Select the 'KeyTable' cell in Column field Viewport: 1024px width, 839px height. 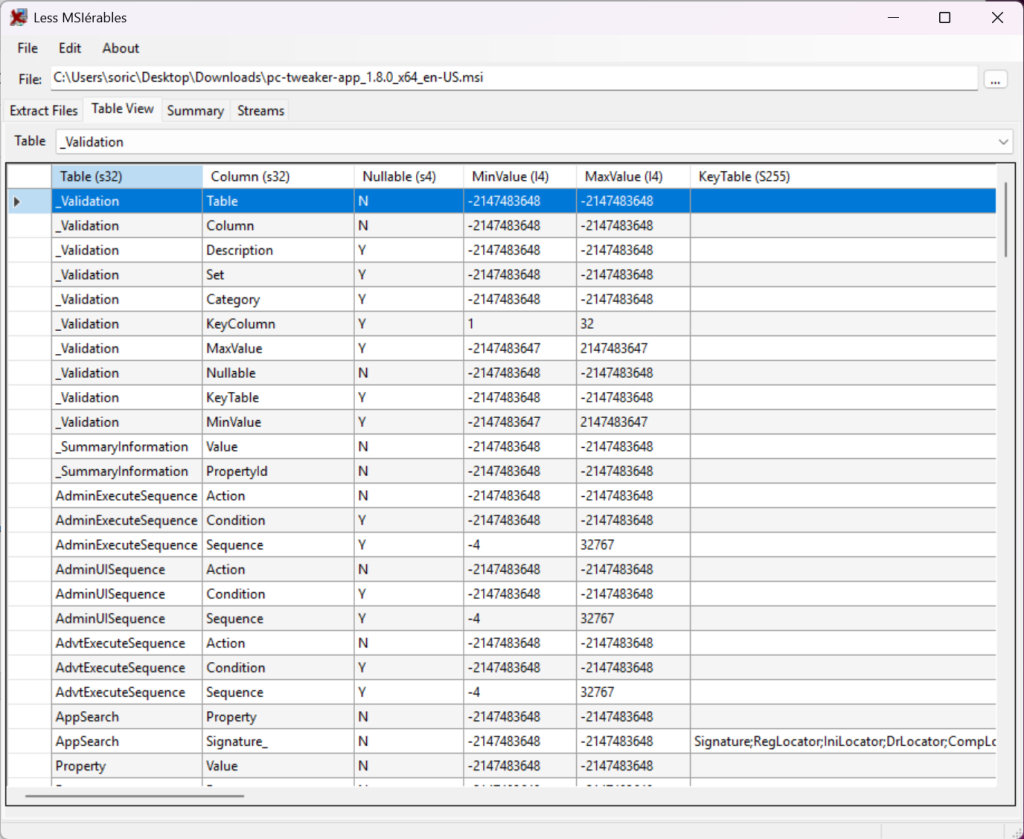coord(278,398)
